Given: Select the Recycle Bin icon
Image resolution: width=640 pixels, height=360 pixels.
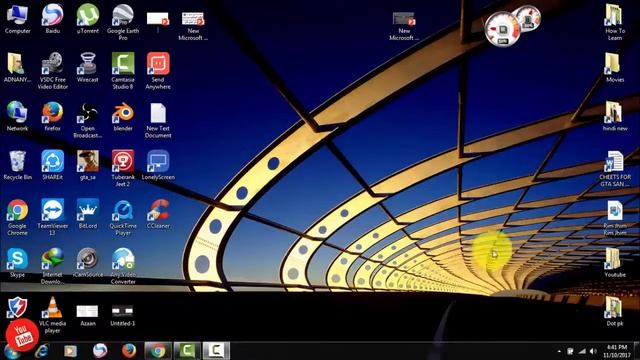Looking at the screenshot, I should click(x=17, y=165).
